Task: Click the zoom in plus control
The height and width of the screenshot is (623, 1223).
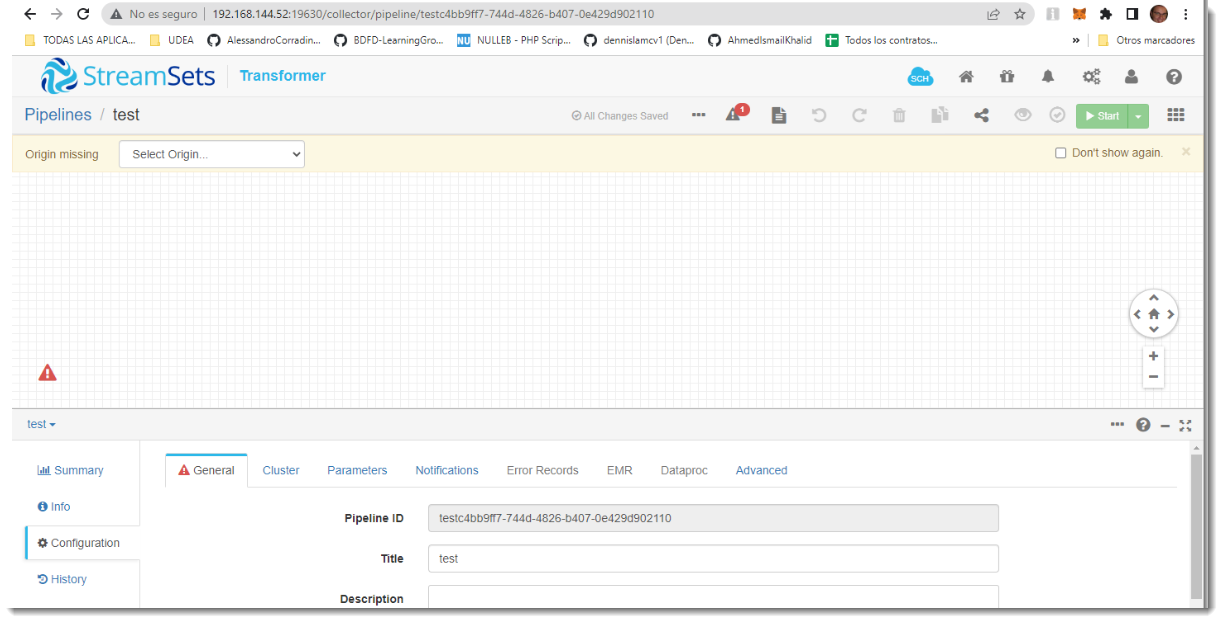Action: pyautogui.click(x=1153, y=356)
